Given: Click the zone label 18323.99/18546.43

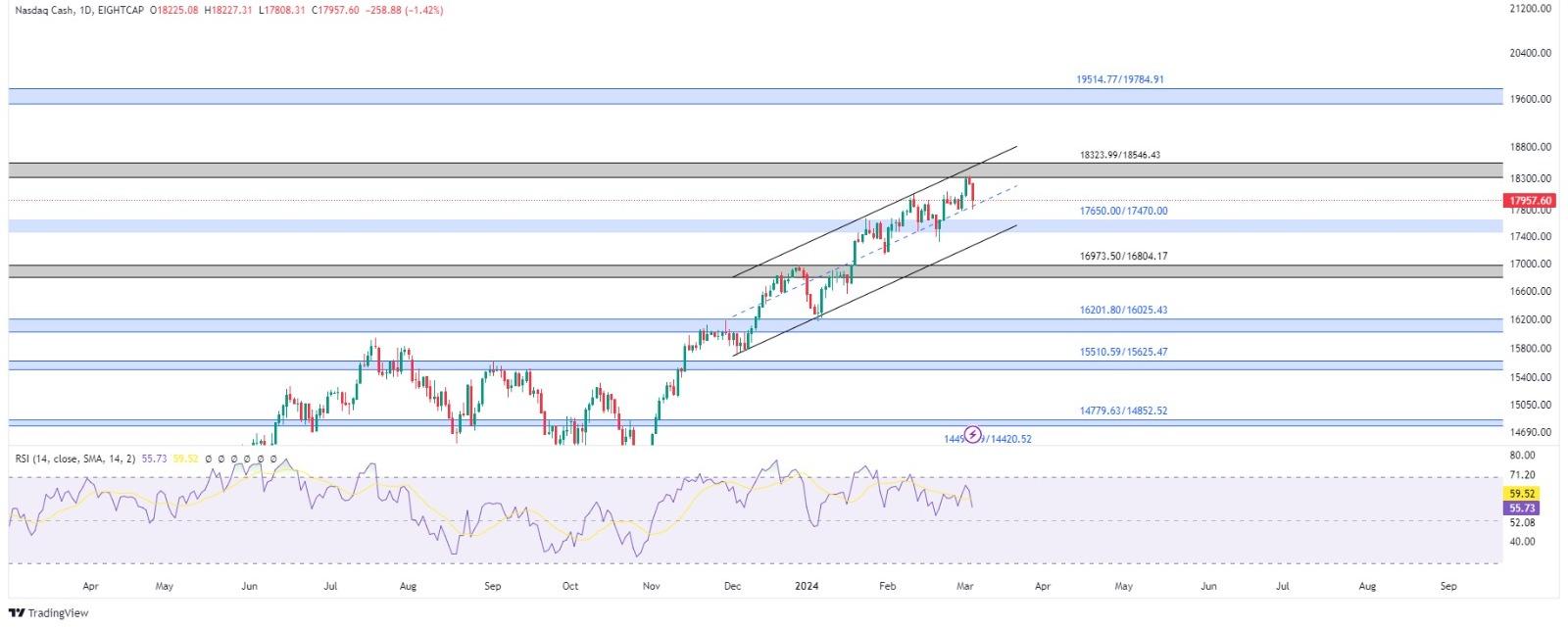Looking at the screenshot, I should tap(1119, 155).
